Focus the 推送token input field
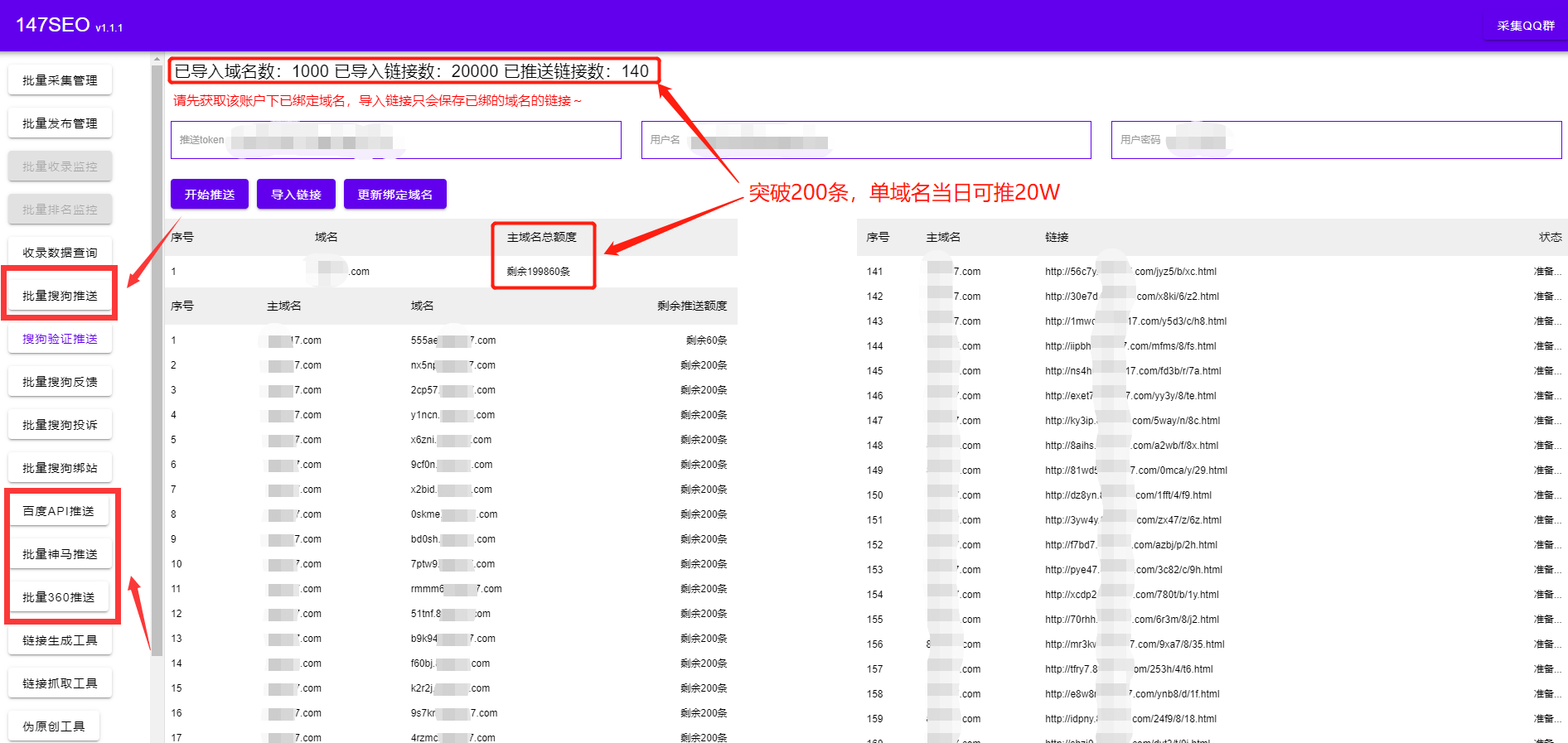The width and height of the screenshot is (1568, 743). [395, 140]
